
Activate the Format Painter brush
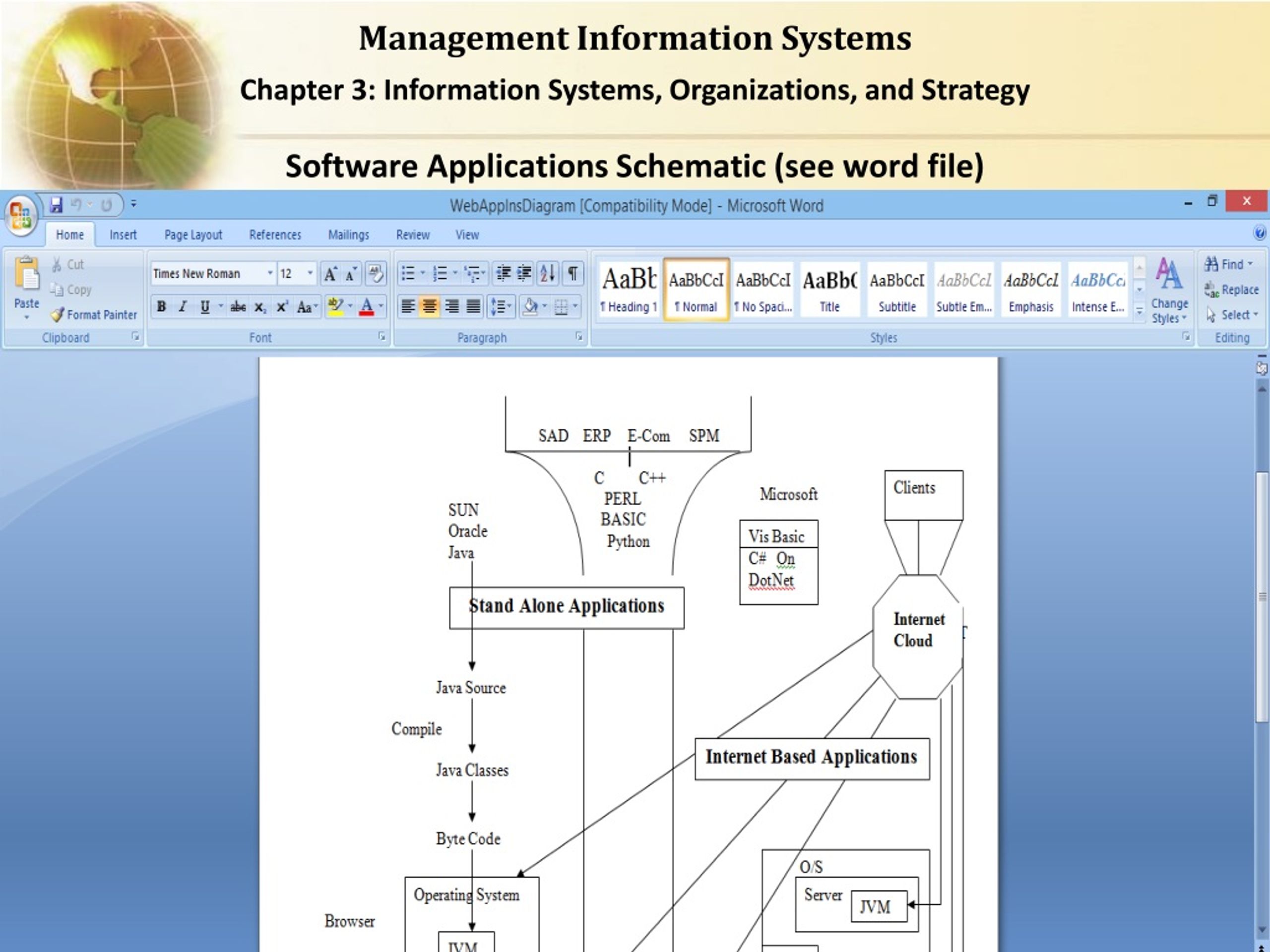pos(94,314)
